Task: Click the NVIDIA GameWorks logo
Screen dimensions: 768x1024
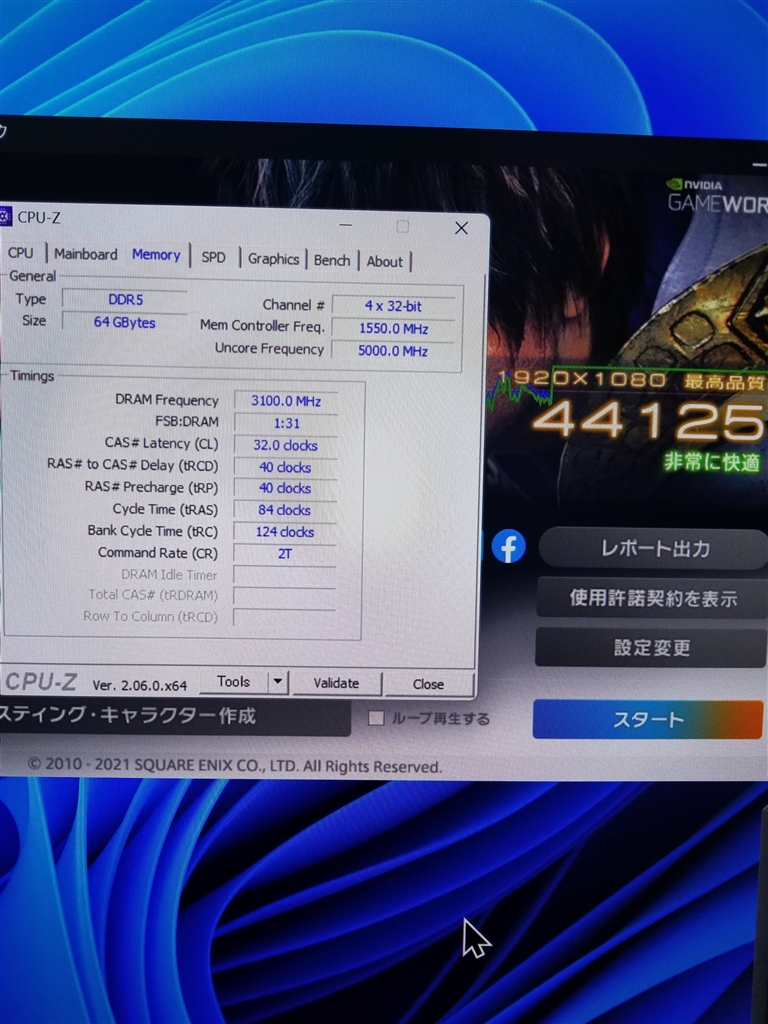Action: point(717,196)
